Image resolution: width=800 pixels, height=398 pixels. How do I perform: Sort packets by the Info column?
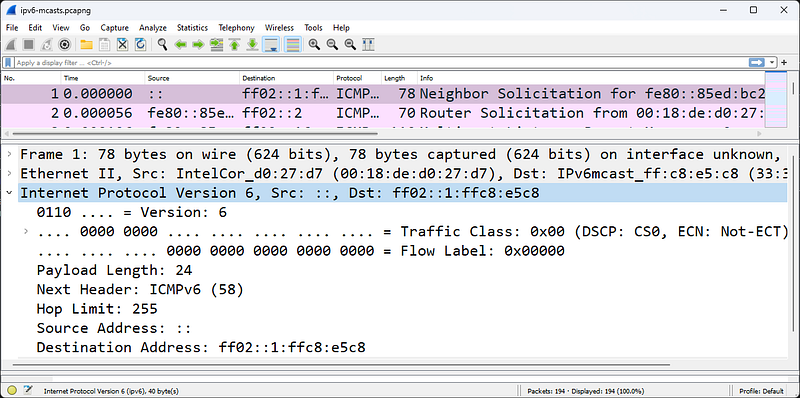point(591,78)
